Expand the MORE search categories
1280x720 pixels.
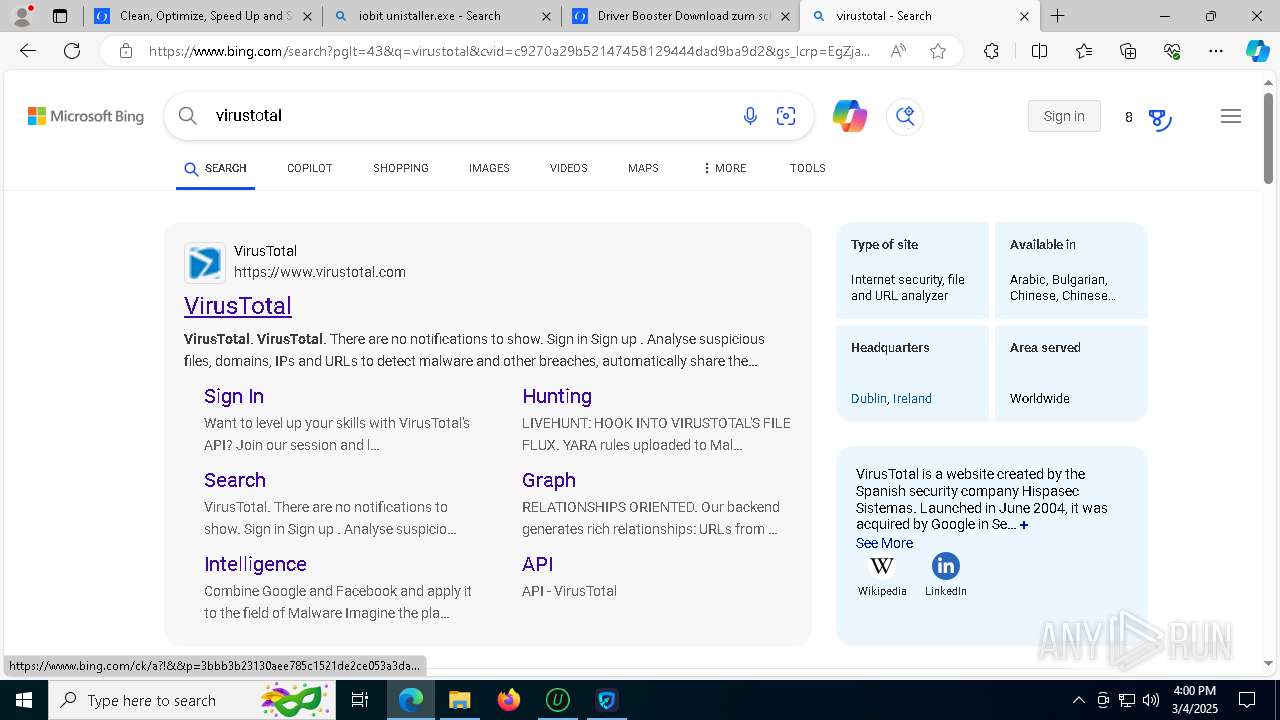tap(725, 168)
